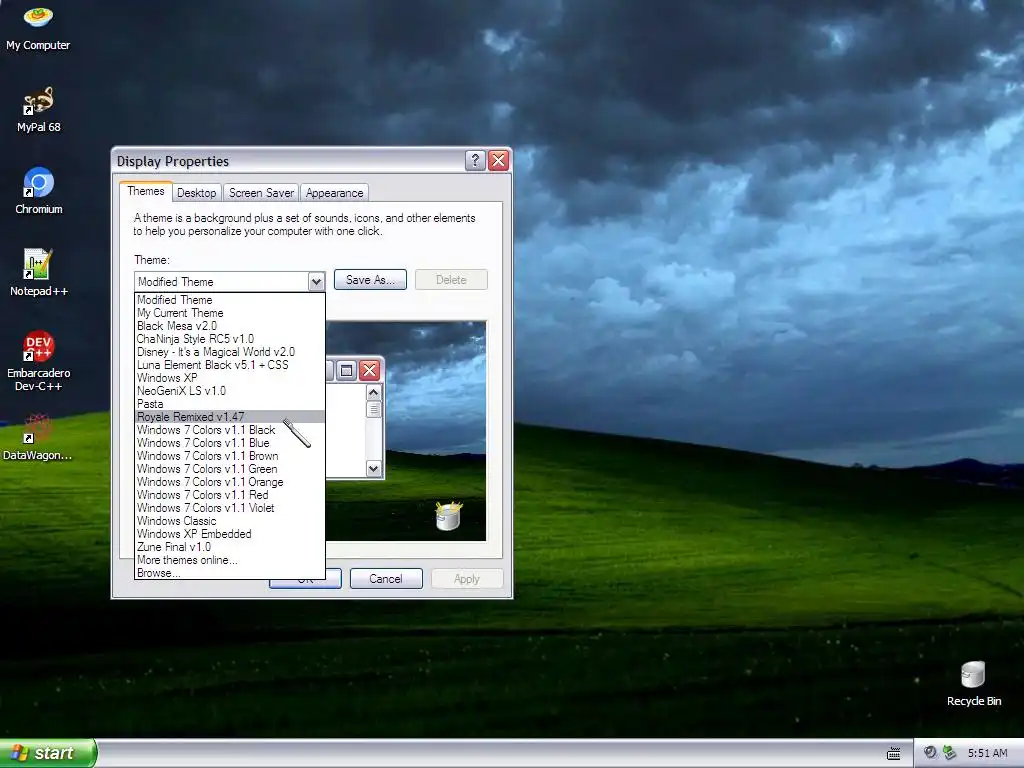Select the Themes tab
Viewport: 1024px width, 768px height.
tap(146, 191)
